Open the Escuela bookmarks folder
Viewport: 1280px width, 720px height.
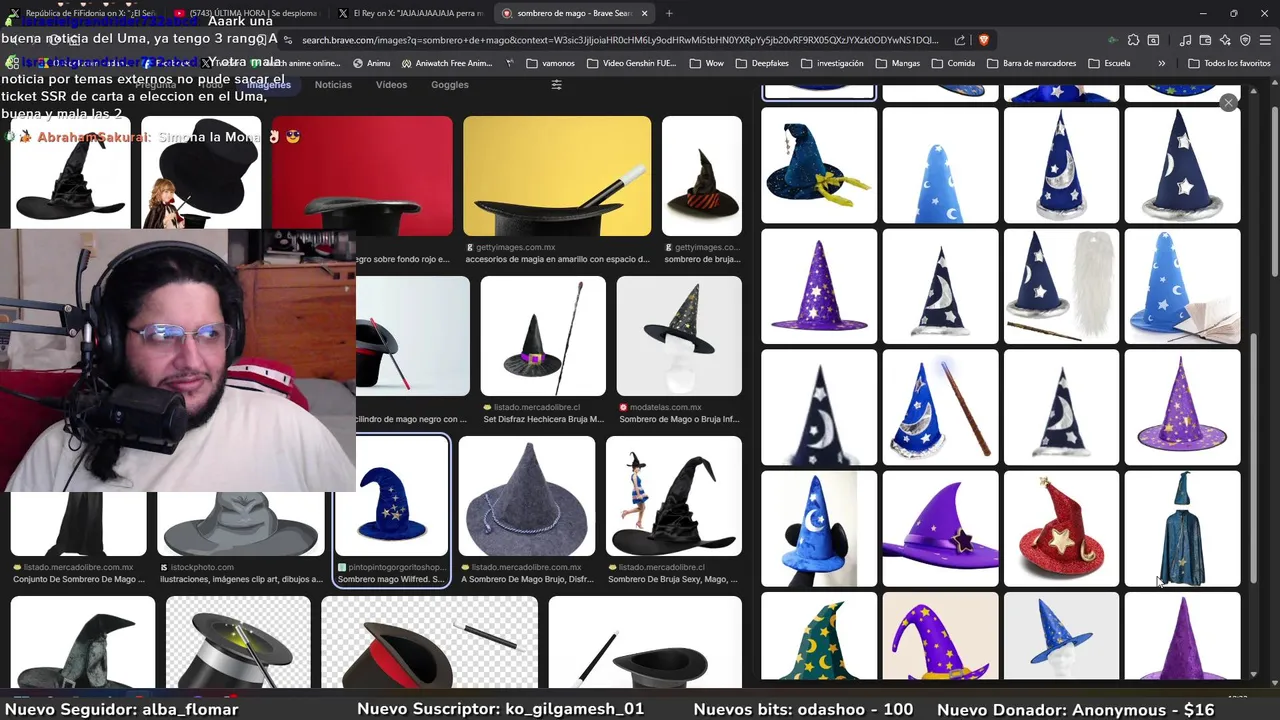pyautogui.click(x=1109, y=63)
